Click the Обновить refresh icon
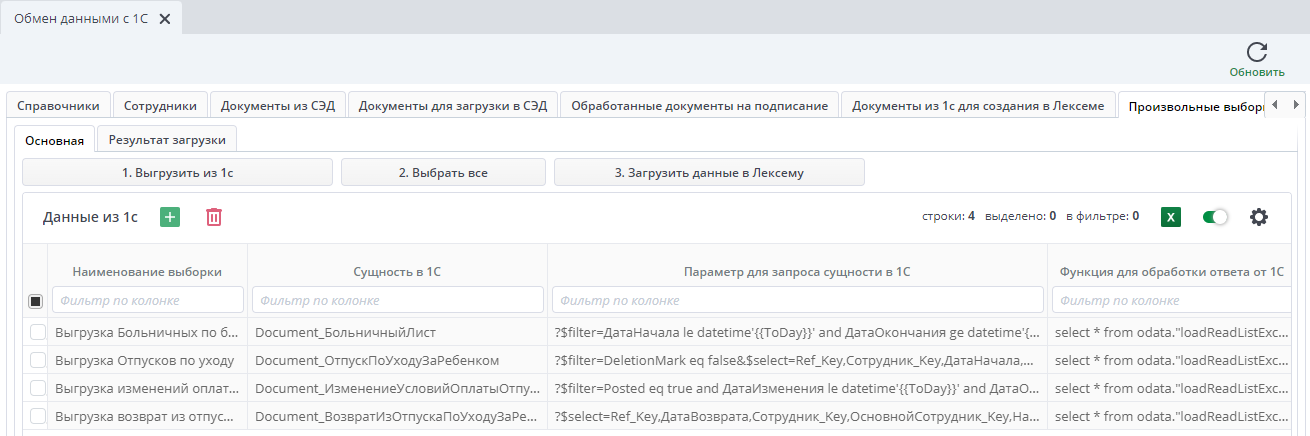This screenshot has width=1310, height=436. click(x=1256, y=53)
